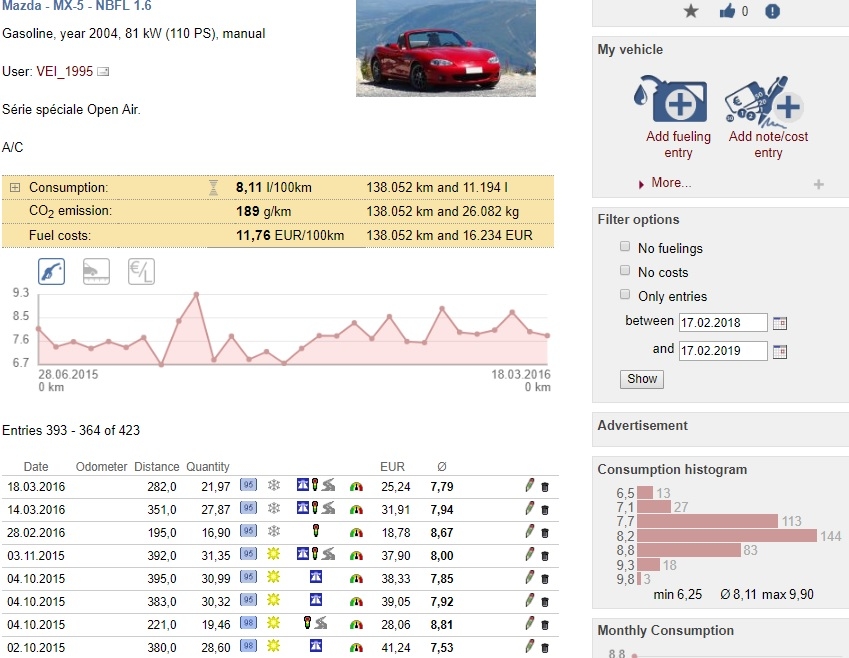Click the EUR column header

coord(392,467)
